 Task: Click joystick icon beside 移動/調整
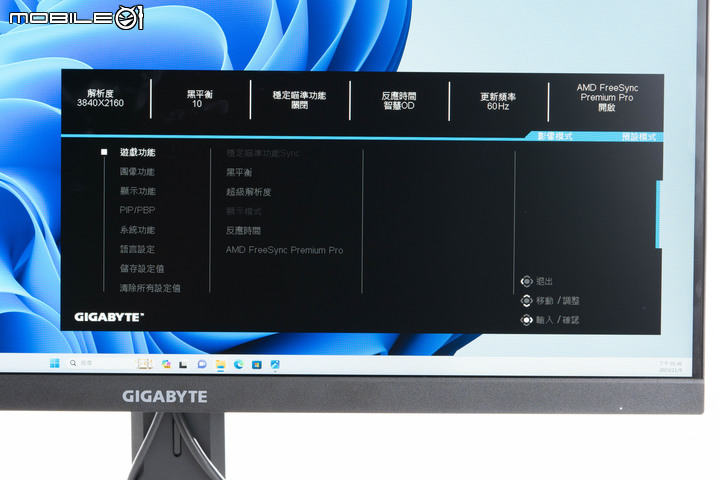pyautogui.click(x=527, y=300)
